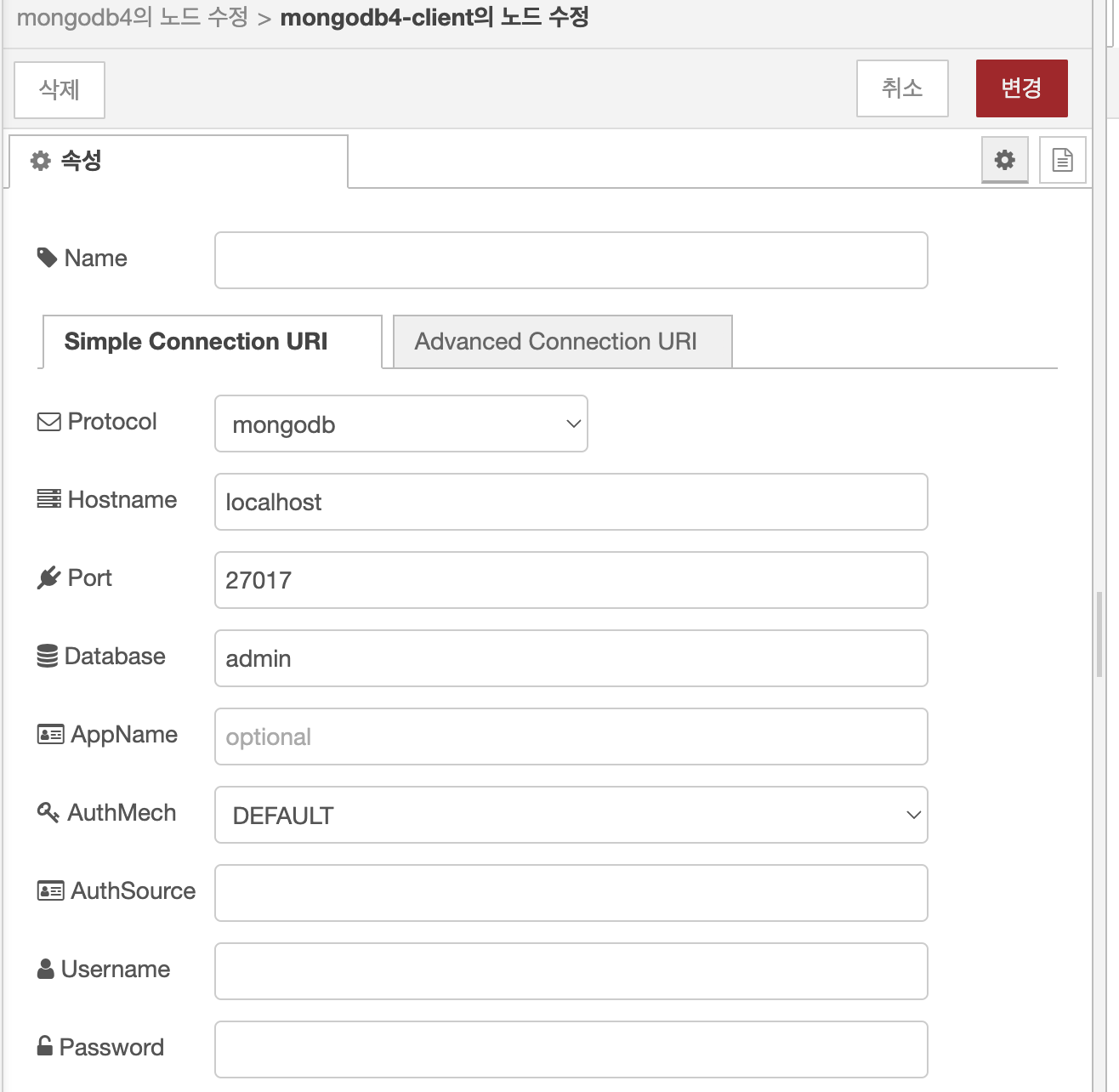Screen dimensions: 1119x1092
Task: Click the key icon beside AuthMech
Action: 48,812
